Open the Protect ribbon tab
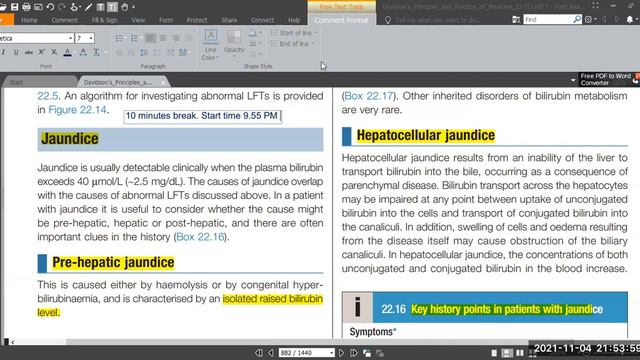The width and height of the screenshot is (640, 360). click(197, 20)
